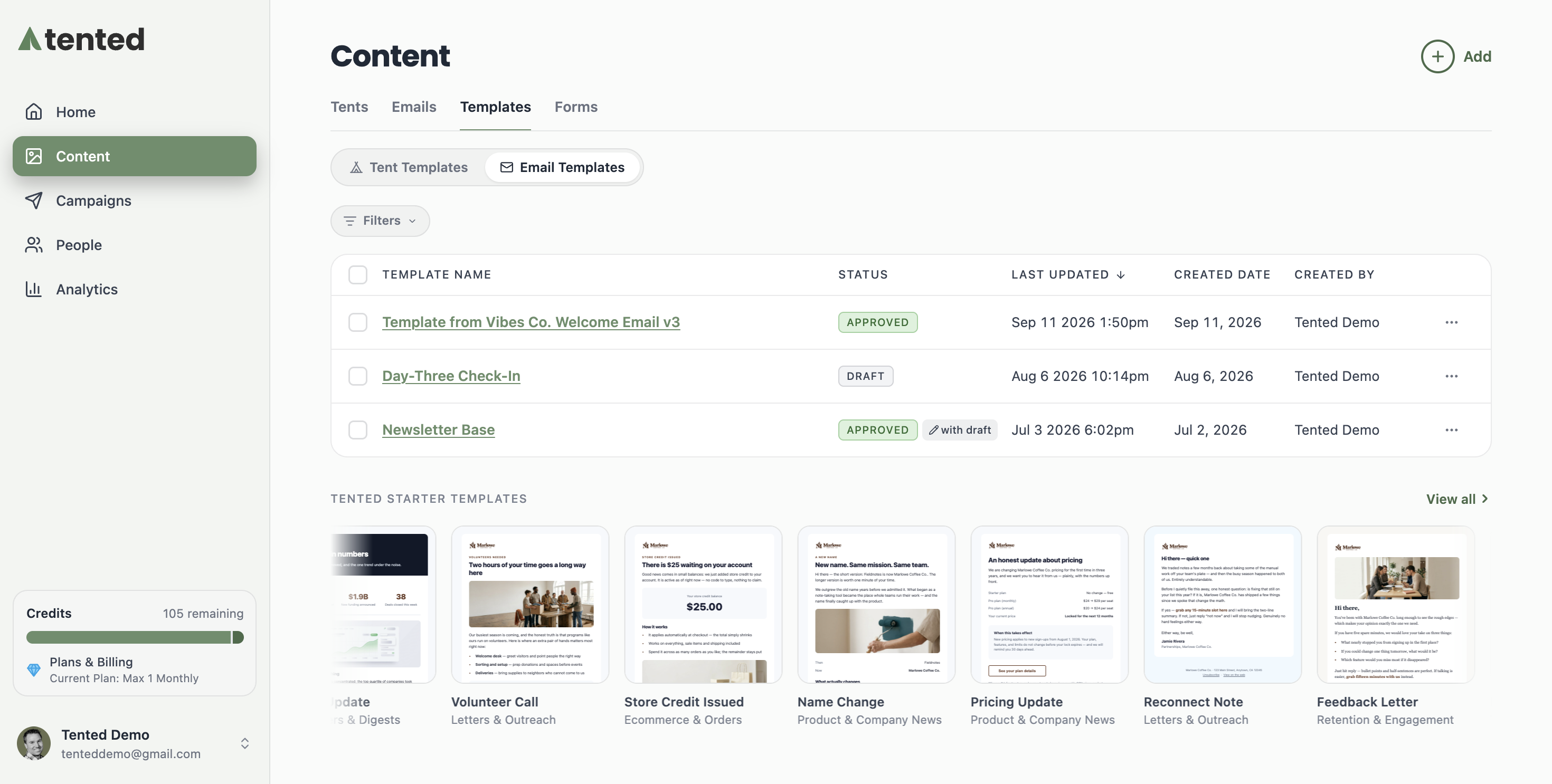Click the filter lines icon
1552x784 pixels.
pyautogui.click(x=349, y=221)
